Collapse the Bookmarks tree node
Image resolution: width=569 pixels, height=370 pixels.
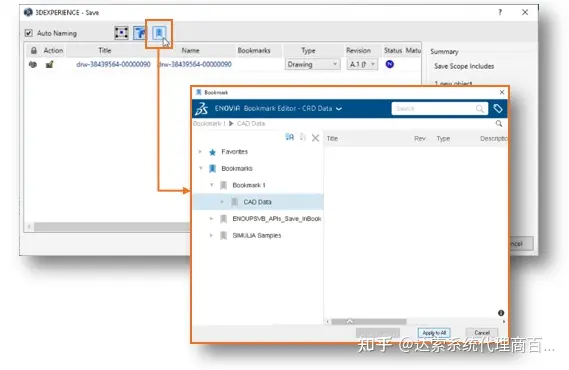click(200, 168)
